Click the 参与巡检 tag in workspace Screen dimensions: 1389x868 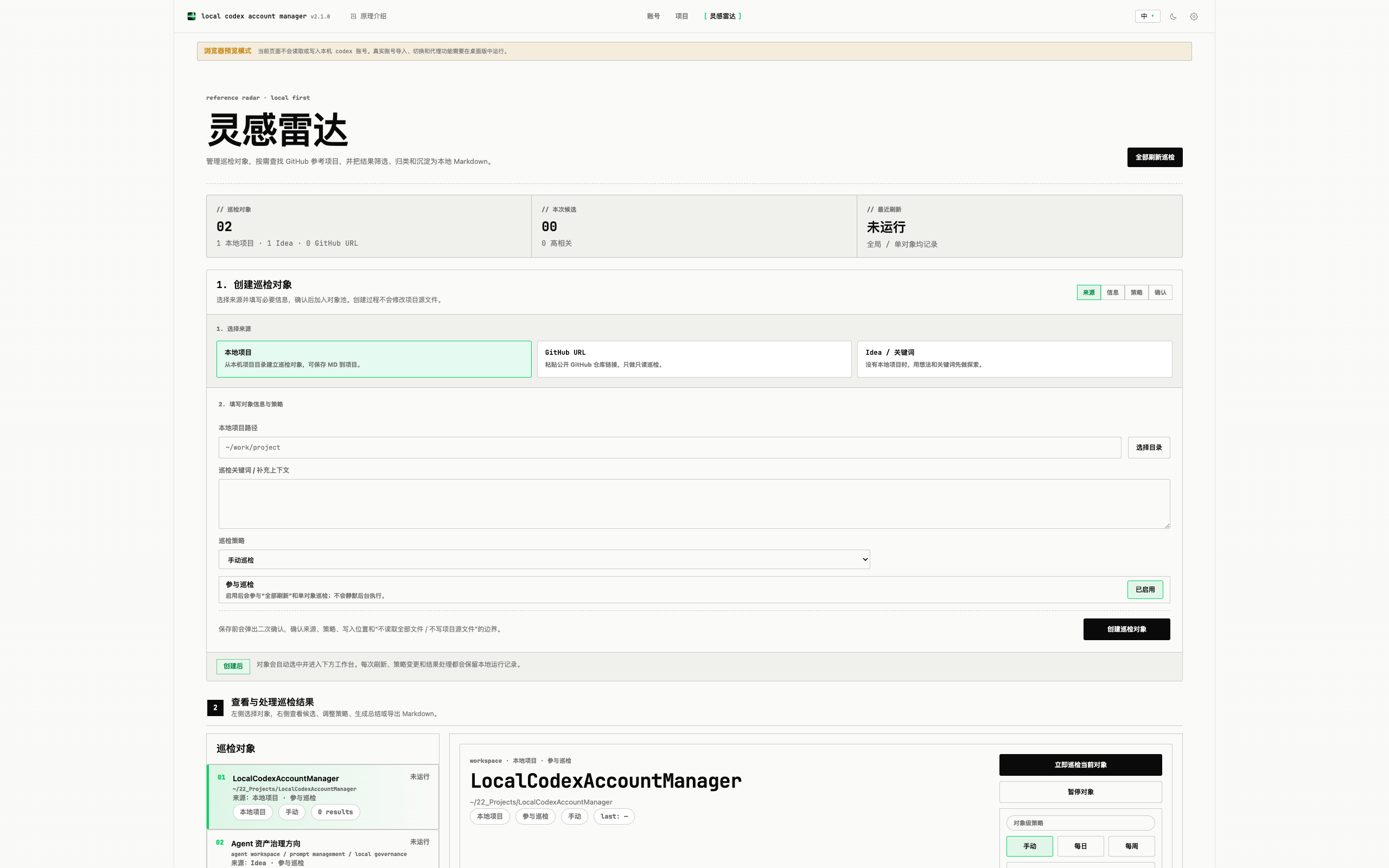click(535, 816)
